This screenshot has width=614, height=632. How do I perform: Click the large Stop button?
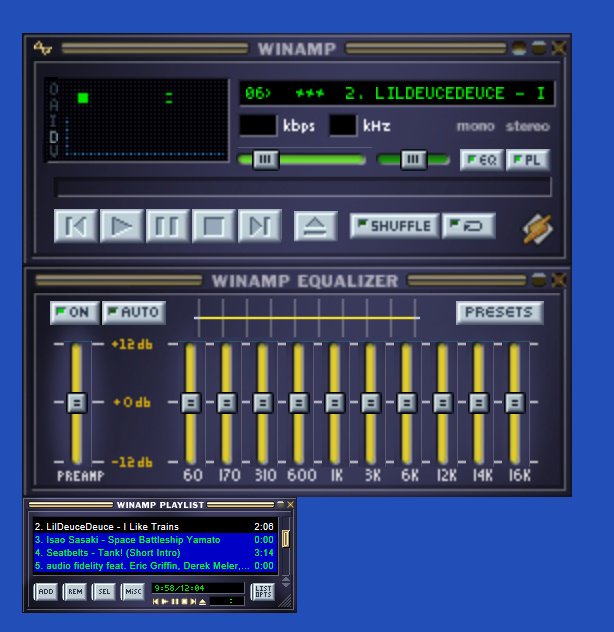coord(214,226)
